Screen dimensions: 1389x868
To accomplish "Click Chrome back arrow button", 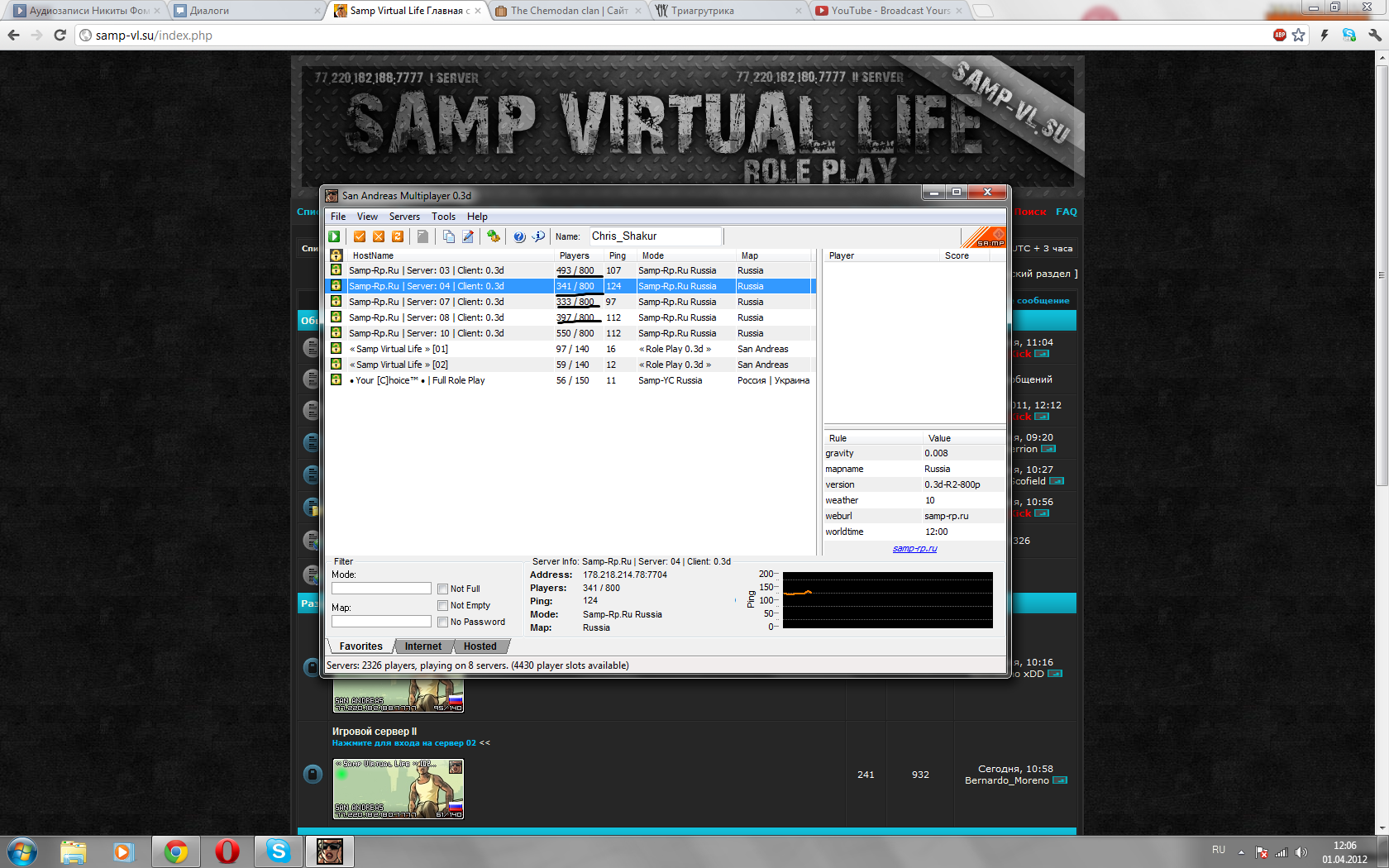I will (x=13, y=35).
